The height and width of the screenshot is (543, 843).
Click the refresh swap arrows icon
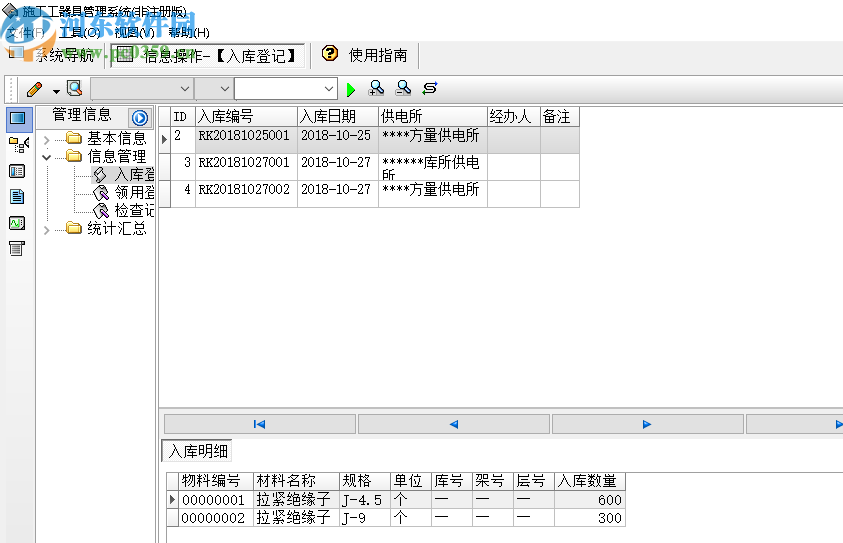coord(430,88)
